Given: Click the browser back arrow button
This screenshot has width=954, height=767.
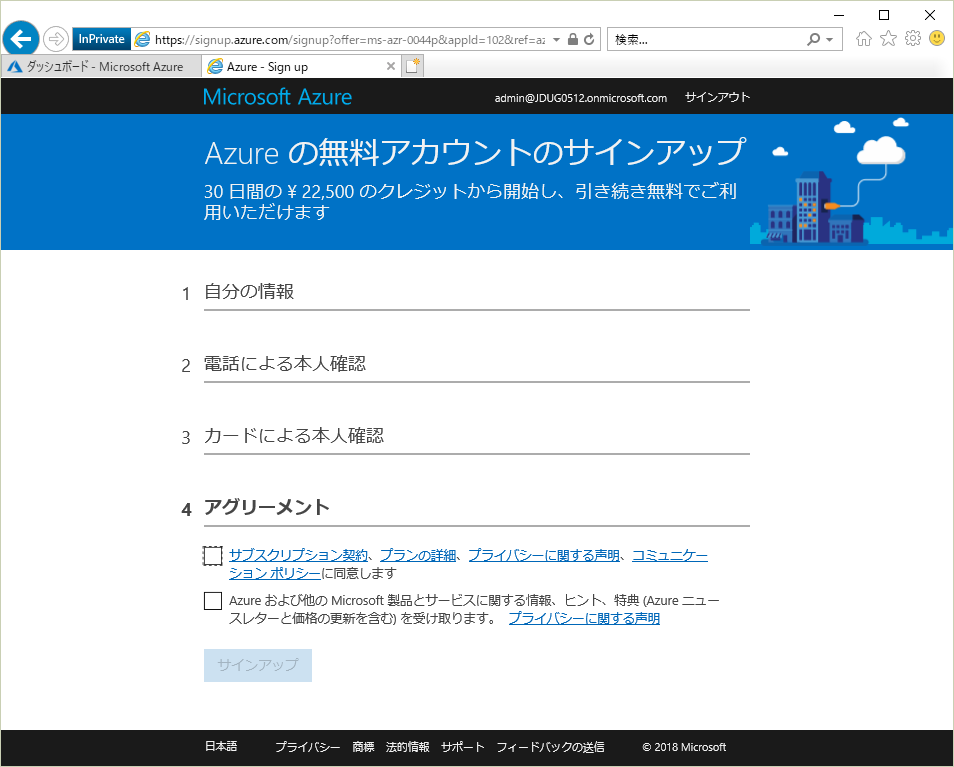Looking at the screenshot, I should 21,39.
